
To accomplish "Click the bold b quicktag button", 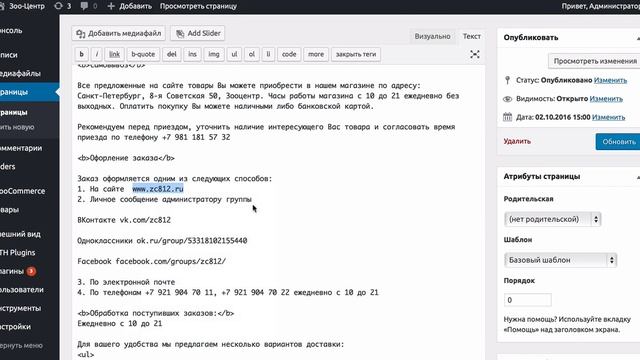I will tap(82, 54).
